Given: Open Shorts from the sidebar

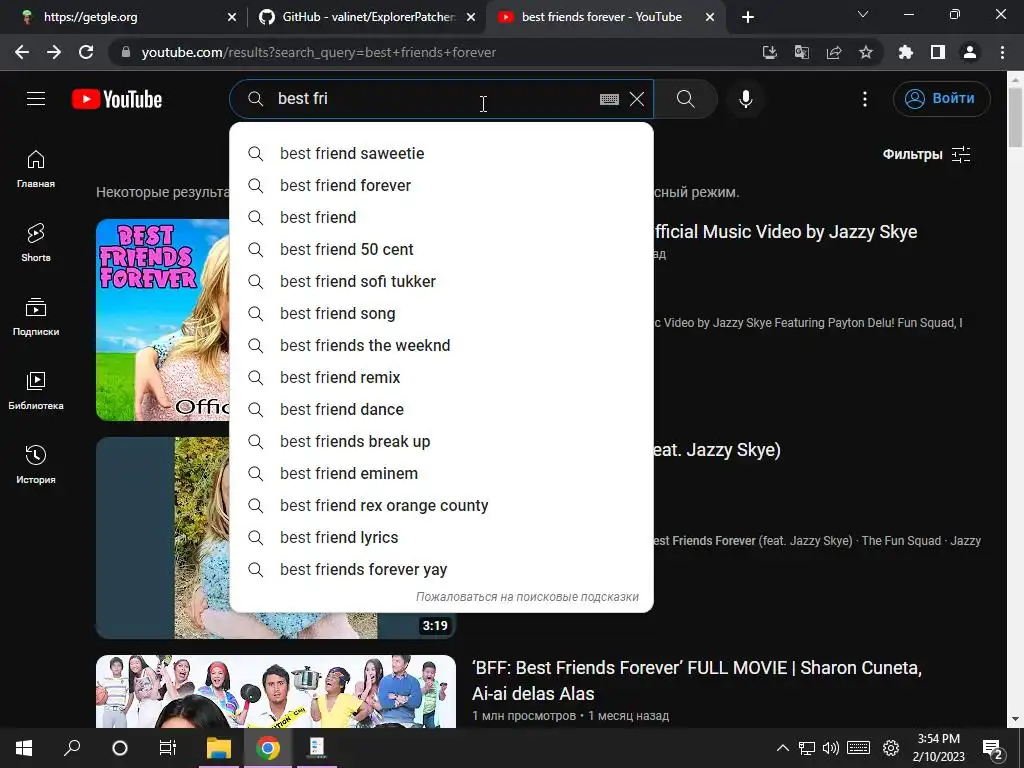Looking at the screenshot, I should click(x=36, y=243).
